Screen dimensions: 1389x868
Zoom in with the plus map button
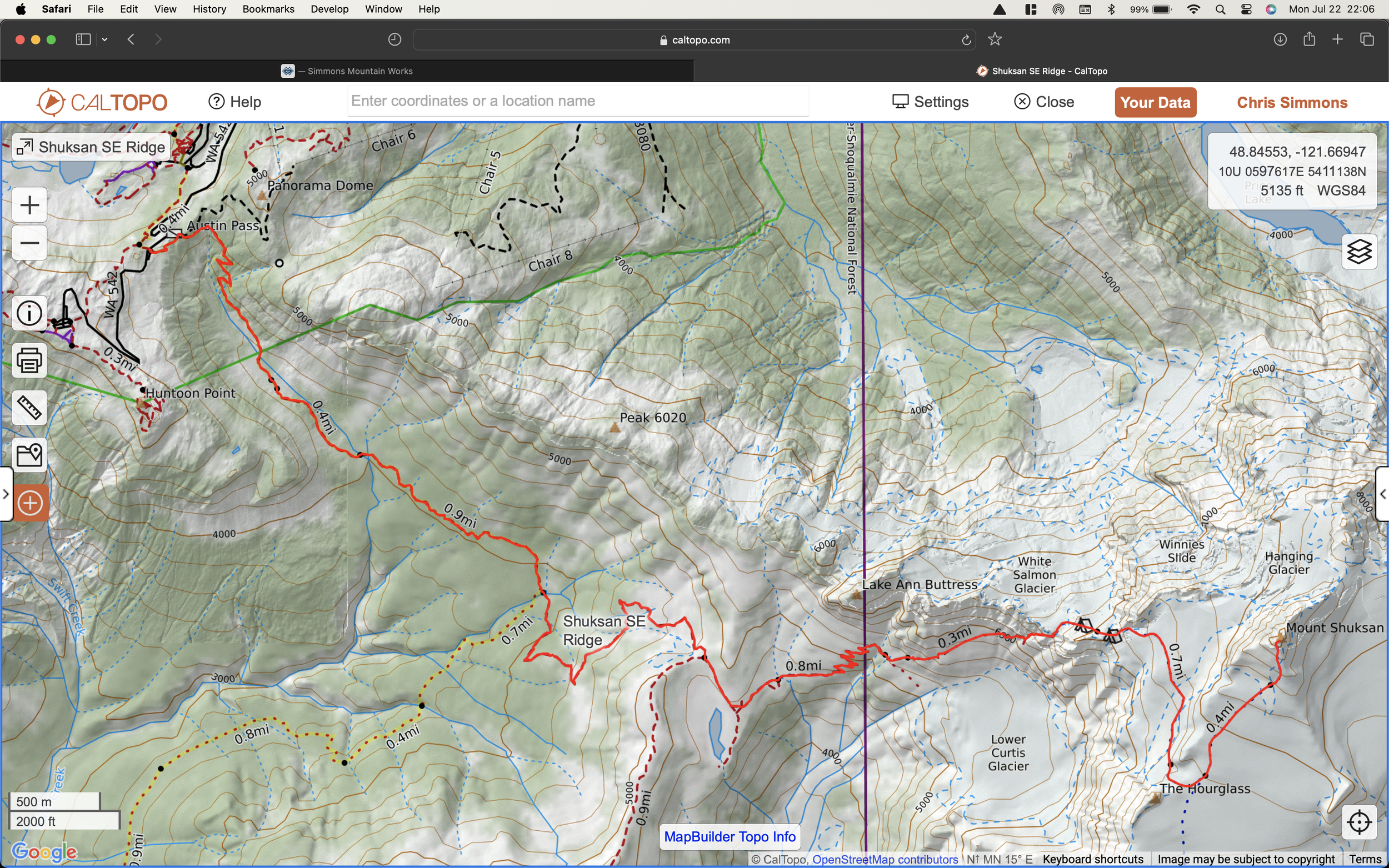tap(29, 205)
